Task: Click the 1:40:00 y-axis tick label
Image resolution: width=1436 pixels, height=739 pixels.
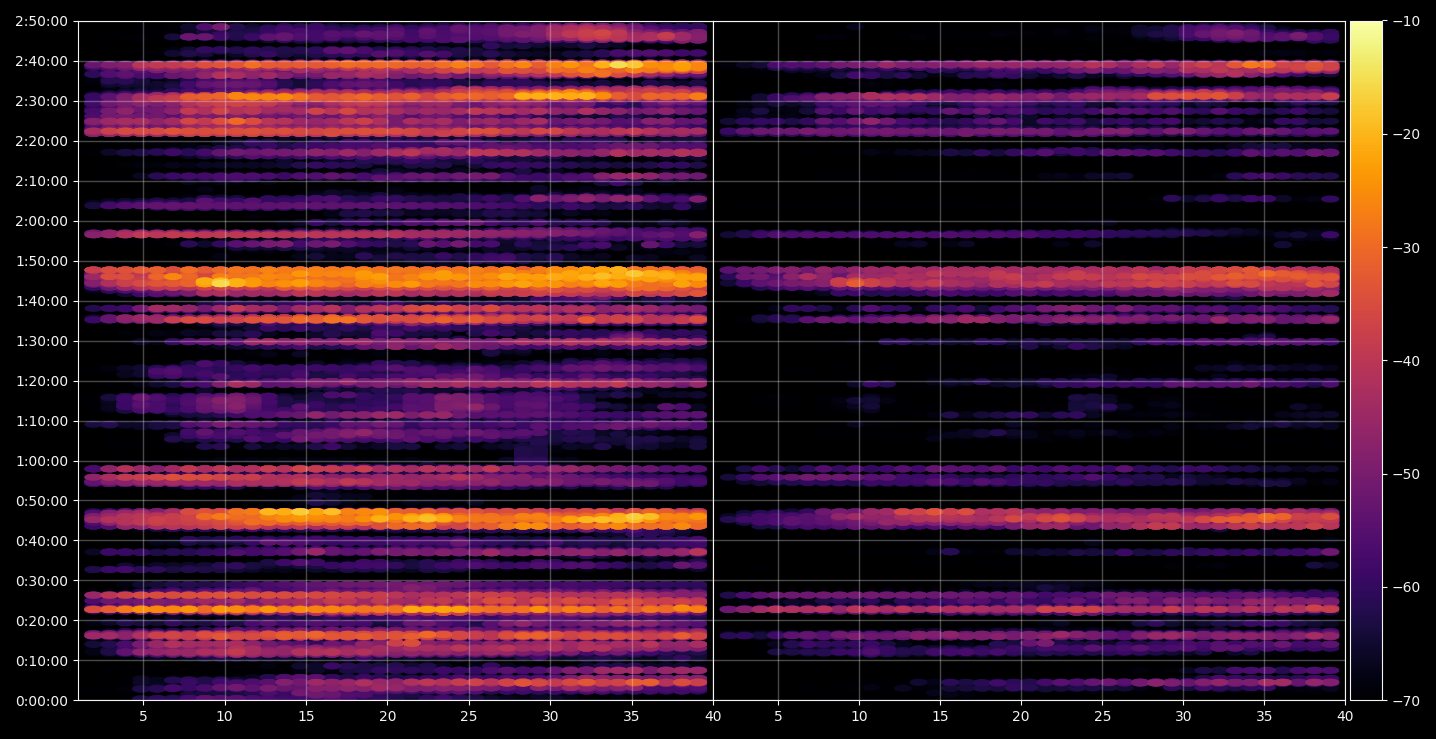Action: click(41, 301)
